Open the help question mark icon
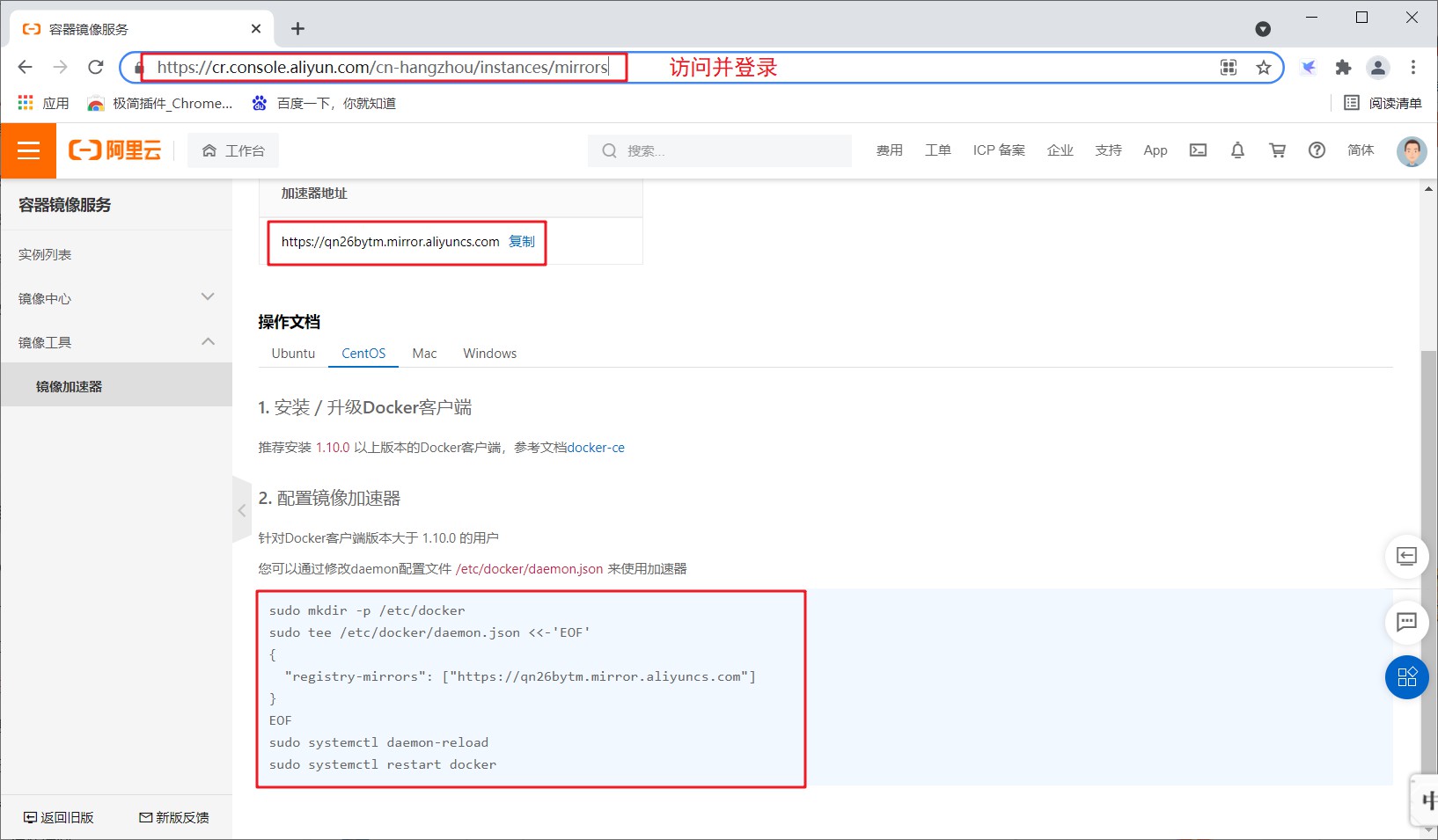The height and width of the screenshot is (840, 1438). pyautogui.click(x=1317, y=150)
